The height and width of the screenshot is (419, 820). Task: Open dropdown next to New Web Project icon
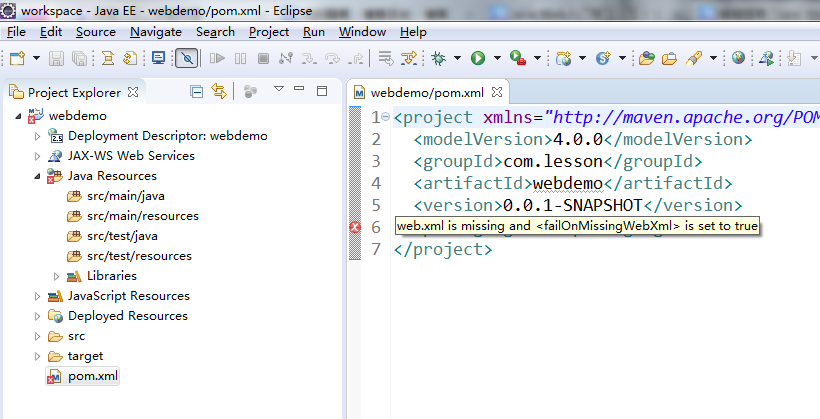(x=582, y=58)
